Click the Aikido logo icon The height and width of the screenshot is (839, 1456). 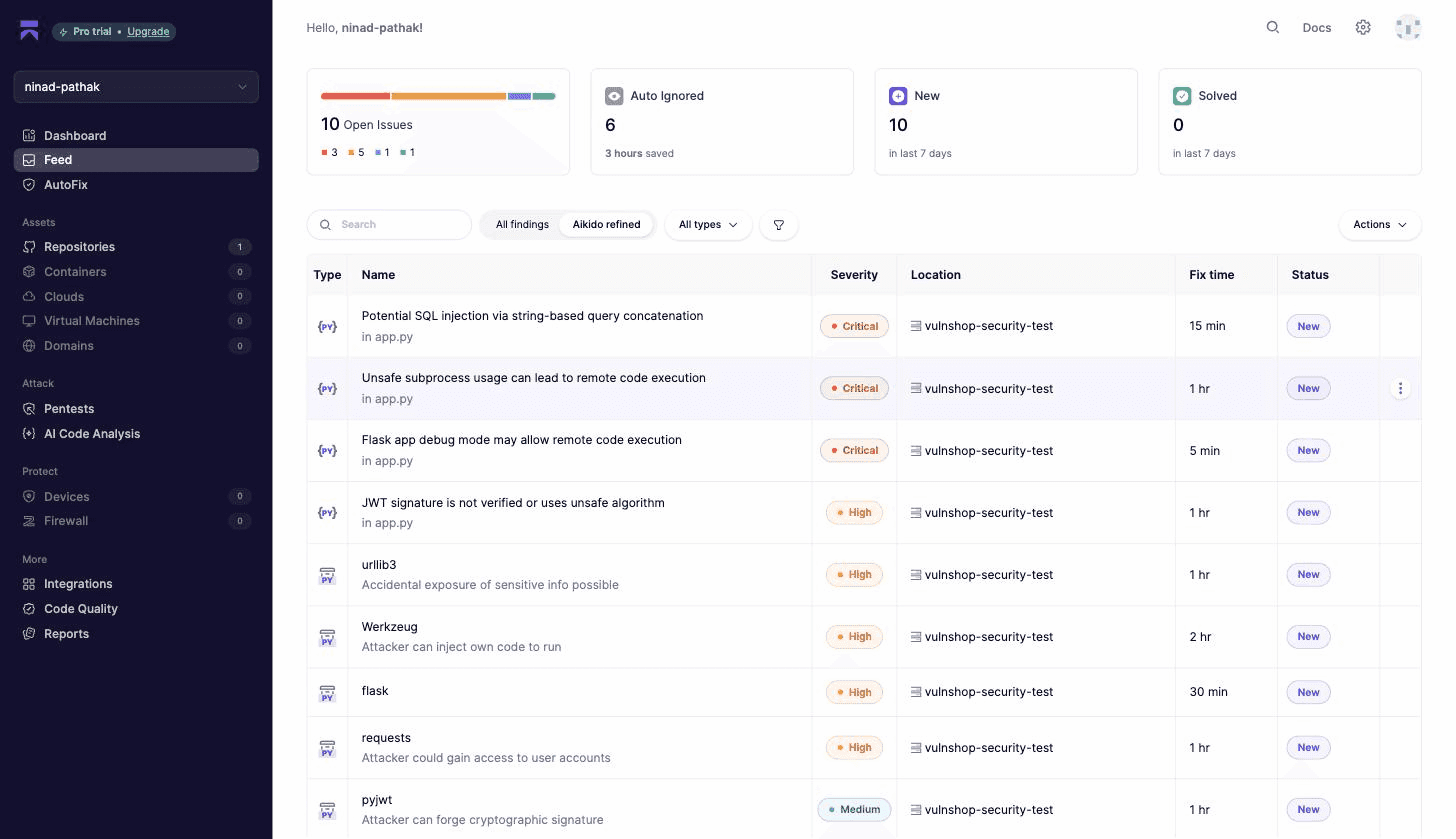tap(29, 31)
